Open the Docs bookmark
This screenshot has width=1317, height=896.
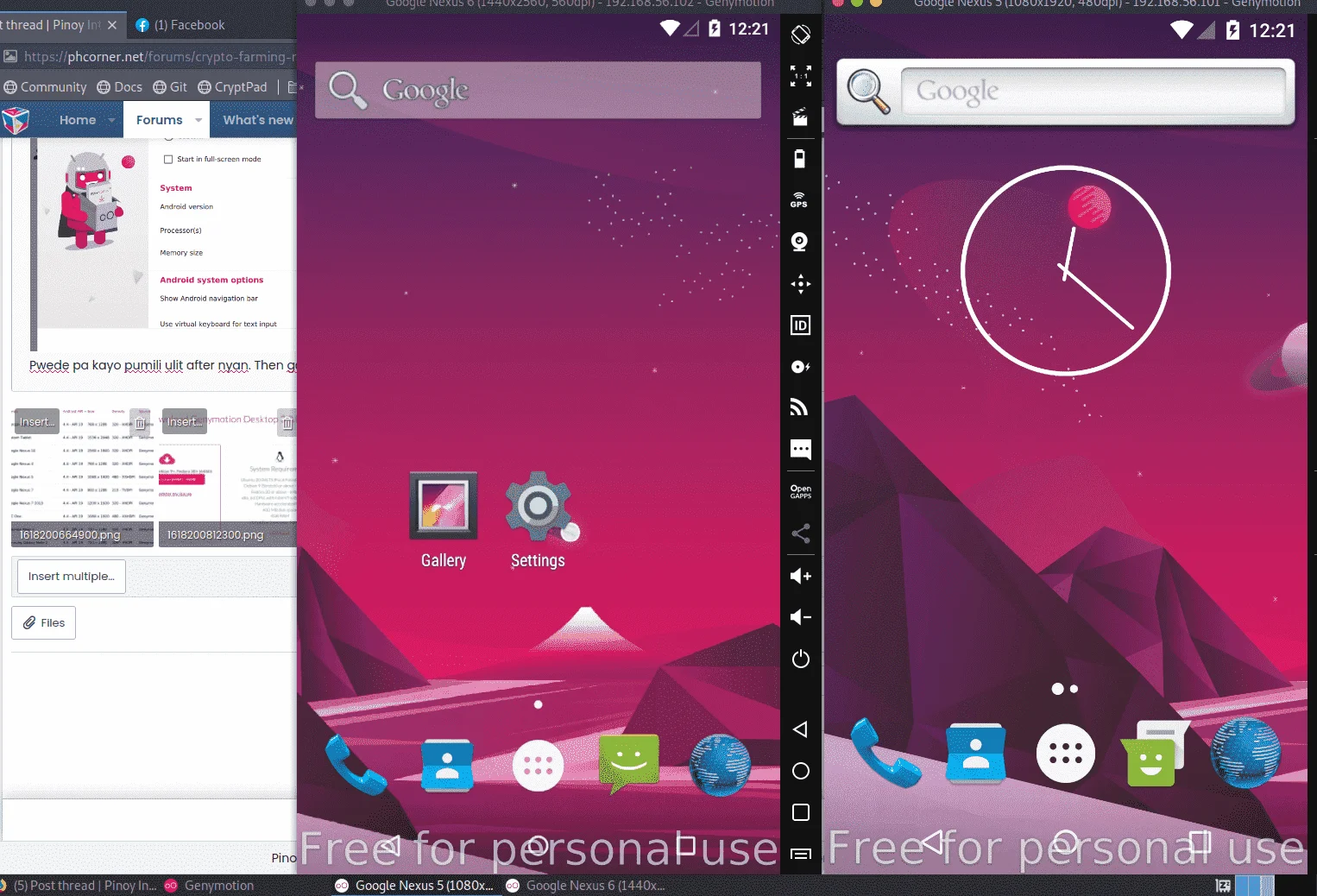coord(120,87)
